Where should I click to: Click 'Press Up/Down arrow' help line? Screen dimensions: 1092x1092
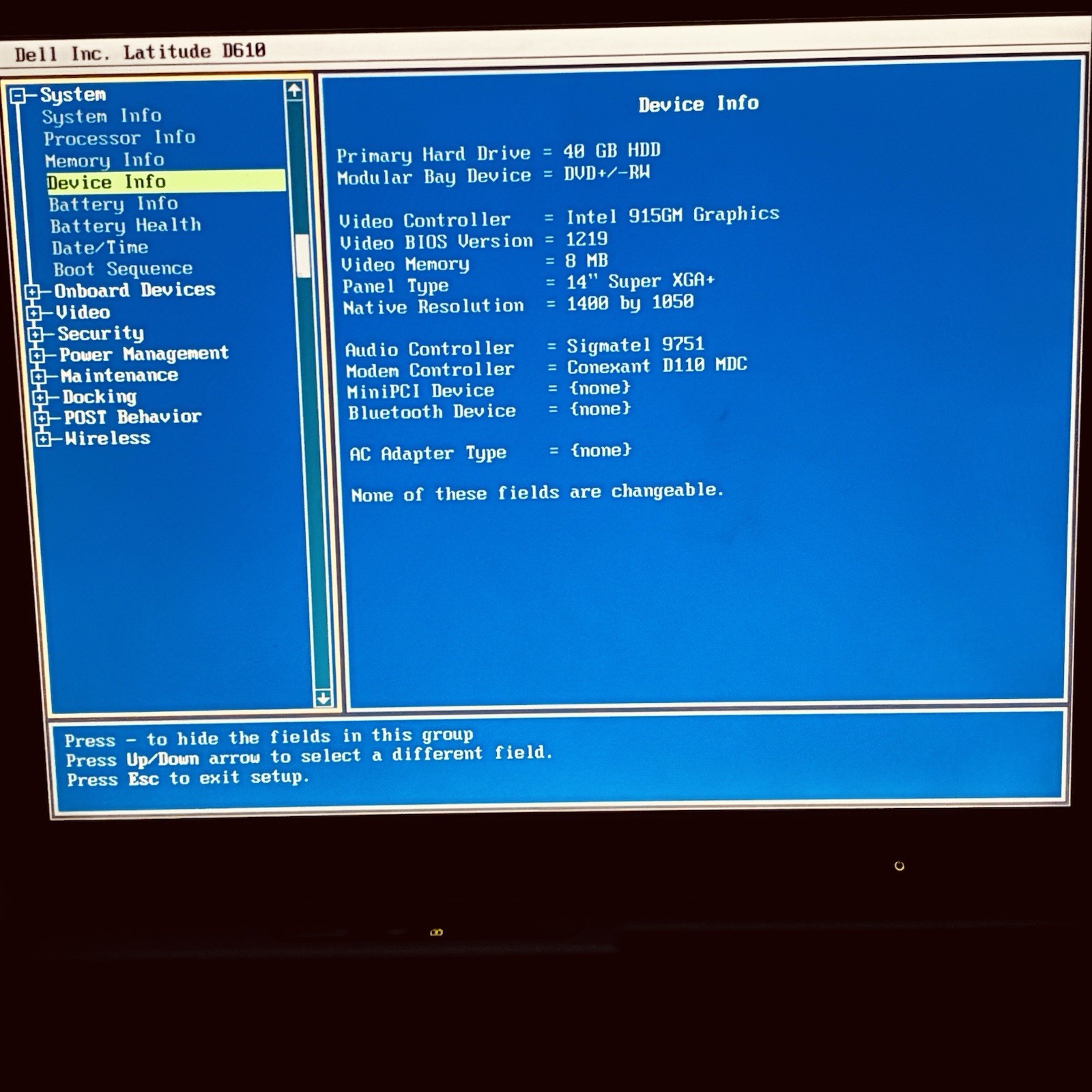pos(308,756)
